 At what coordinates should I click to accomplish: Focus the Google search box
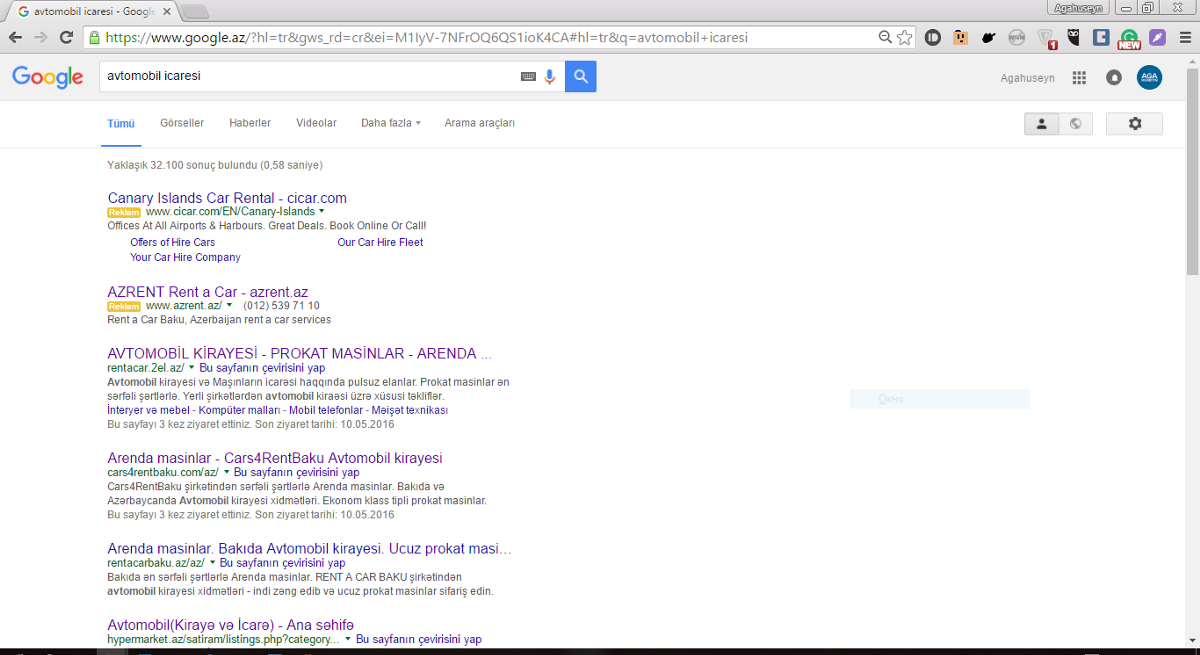308,76
